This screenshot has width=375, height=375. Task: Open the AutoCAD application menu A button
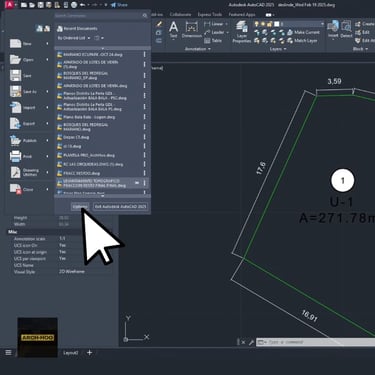click(x=10, y=5)
